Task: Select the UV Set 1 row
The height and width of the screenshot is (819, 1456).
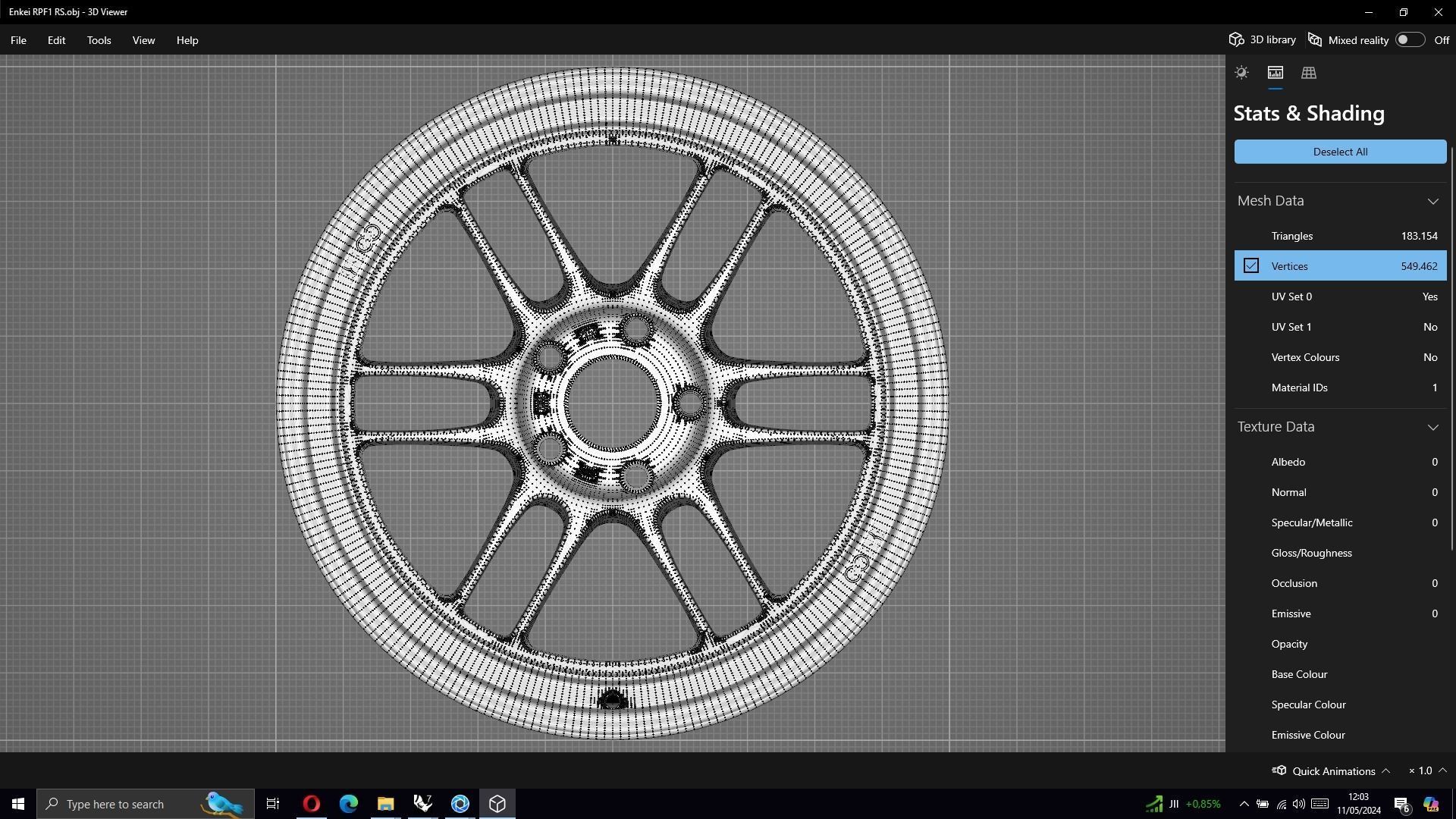Action: tap(1340, 327)
